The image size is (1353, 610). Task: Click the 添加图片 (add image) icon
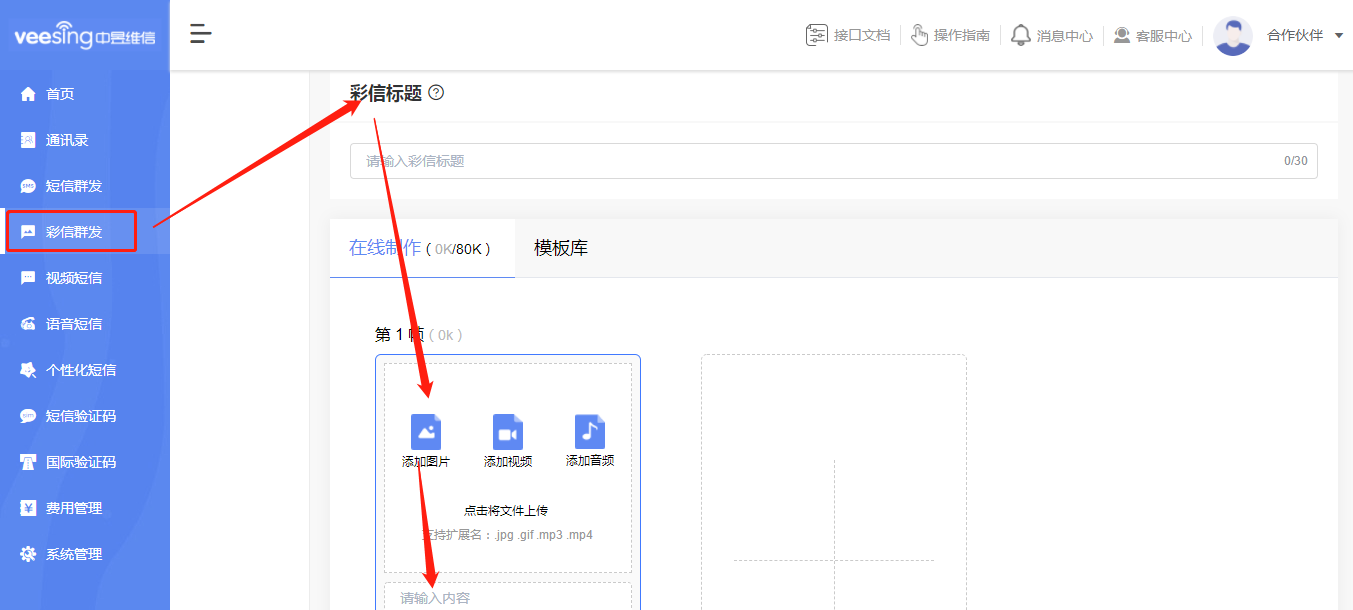(x=426, y=430)
